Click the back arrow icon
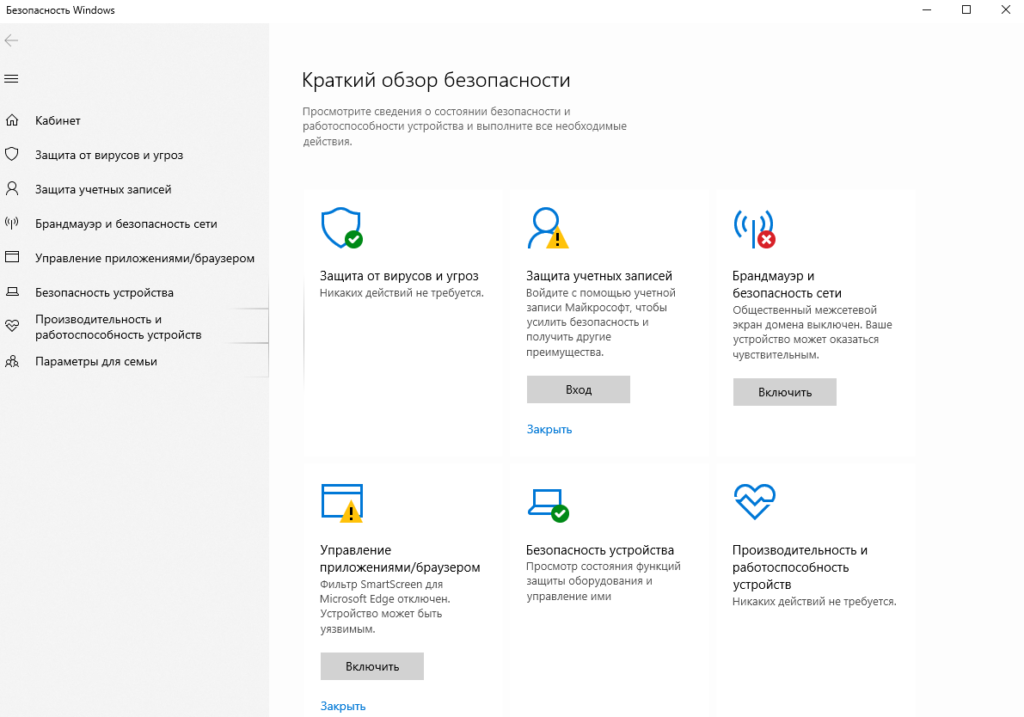 11,40
